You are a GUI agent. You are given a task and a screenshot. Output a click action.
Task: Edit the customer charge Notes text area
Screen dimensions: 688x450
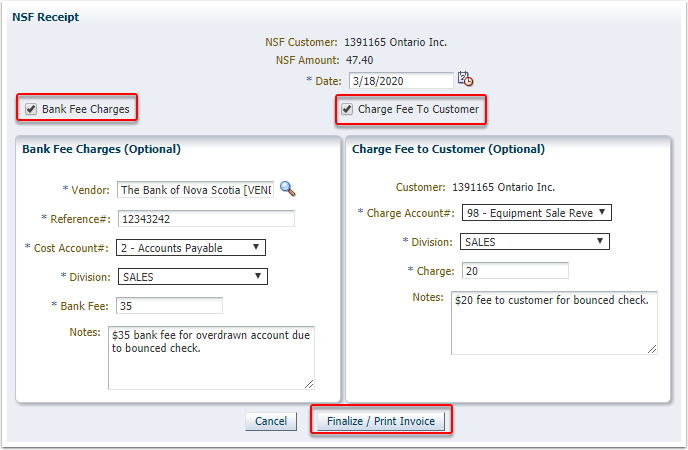pyautogui.click(x=554, y=323)
